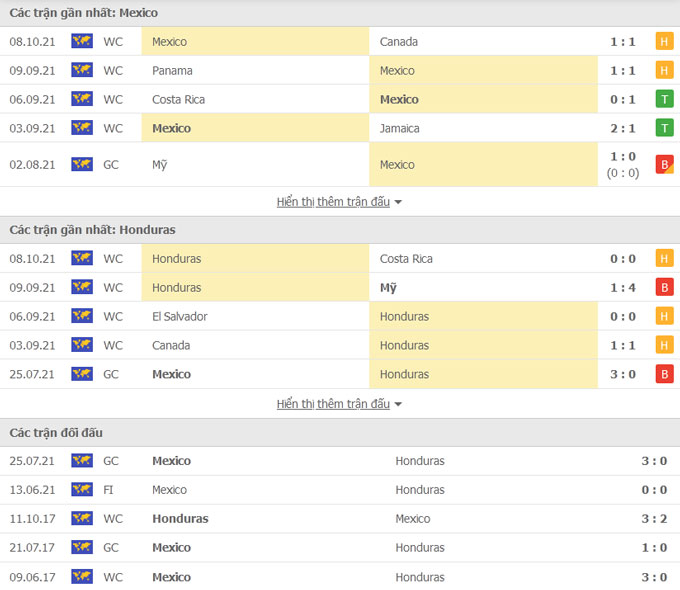Screen dimensions: 680x590
Task: Click the orange H badge for Mexico-Canada result
Action: click(664, 42)
